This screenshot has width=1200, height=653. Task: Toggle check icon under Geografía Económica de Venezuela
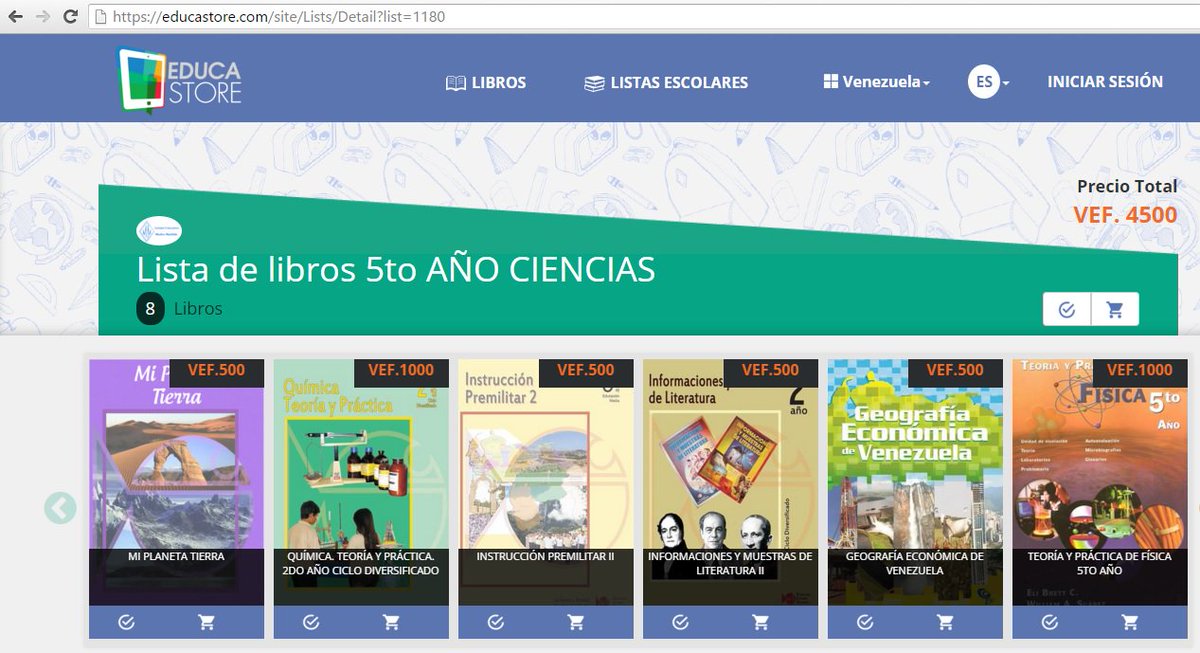[865, 622]
